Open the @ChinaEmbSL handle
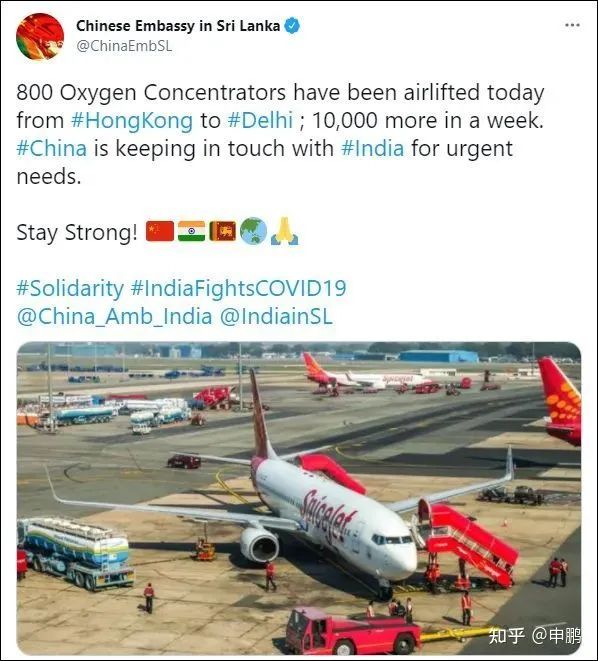 tap(124, 46)
